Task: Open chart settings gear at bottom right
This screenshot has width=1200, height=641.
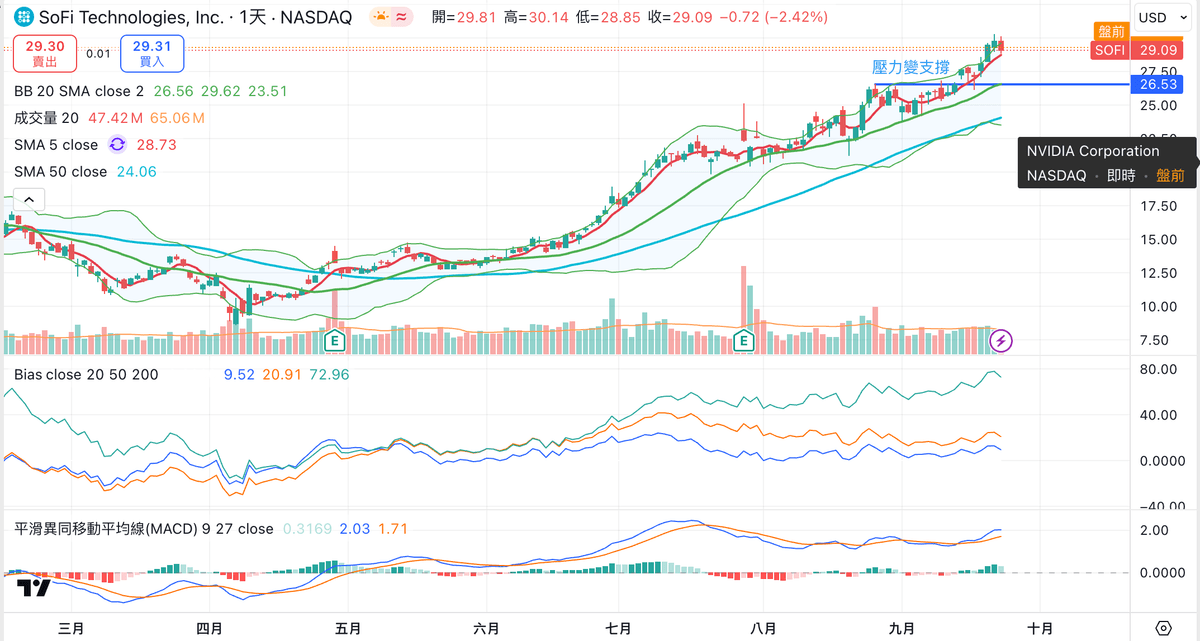Action: 1163,628
